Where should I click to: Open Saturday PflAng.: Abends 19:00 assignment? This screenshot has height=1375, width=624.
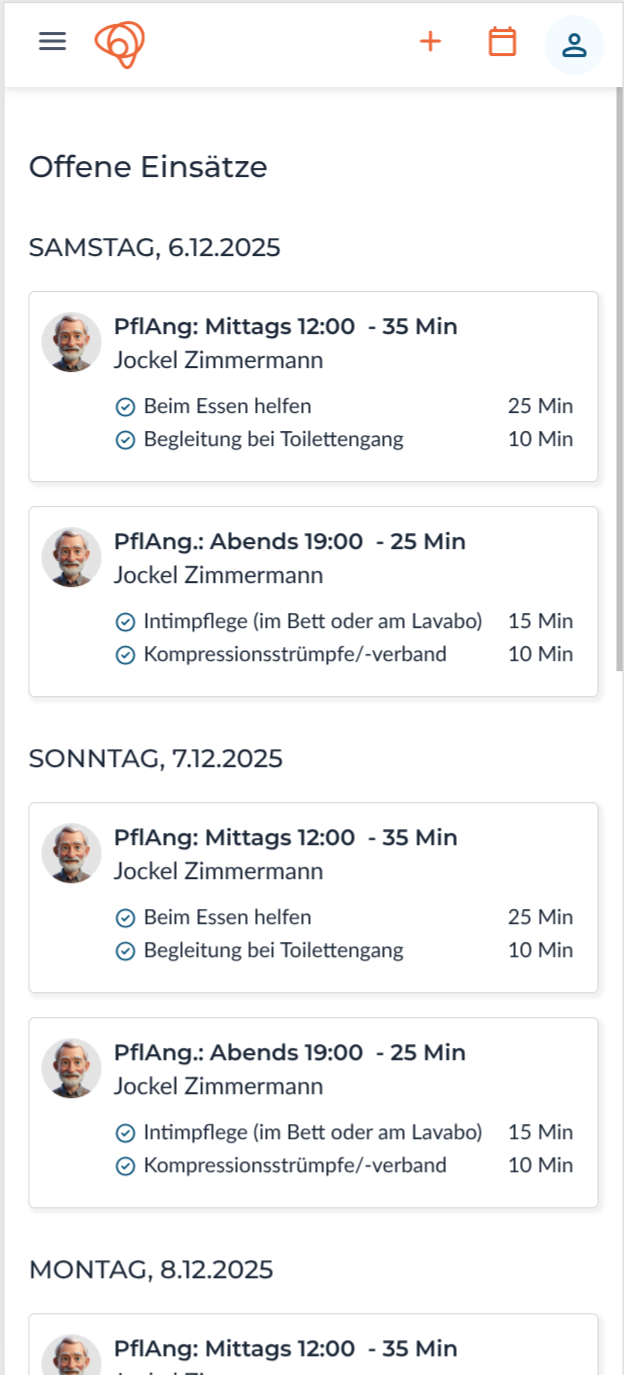tap(289, 542)
